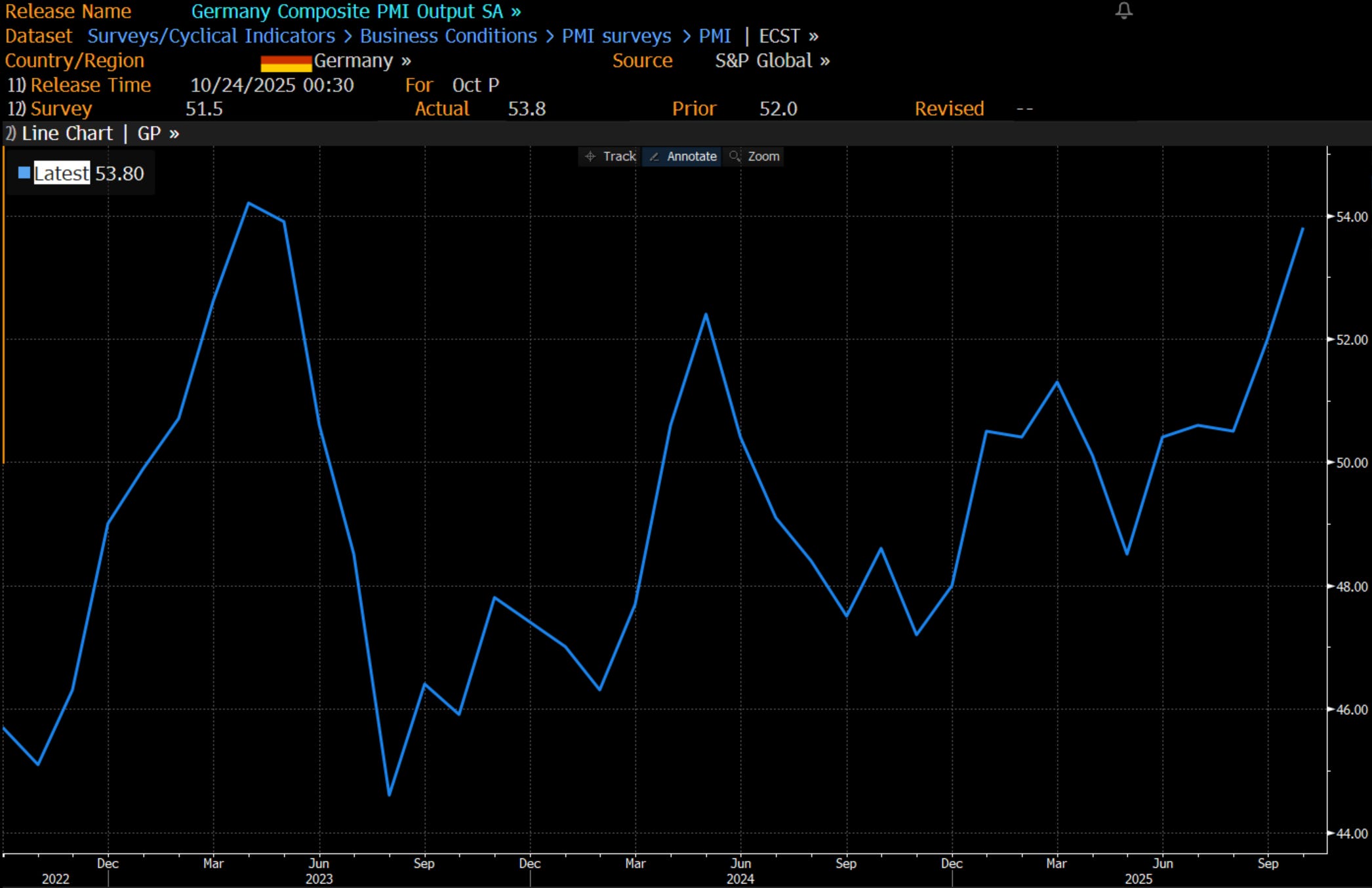Click the Germany flag icon

click(x=286, y=63)
